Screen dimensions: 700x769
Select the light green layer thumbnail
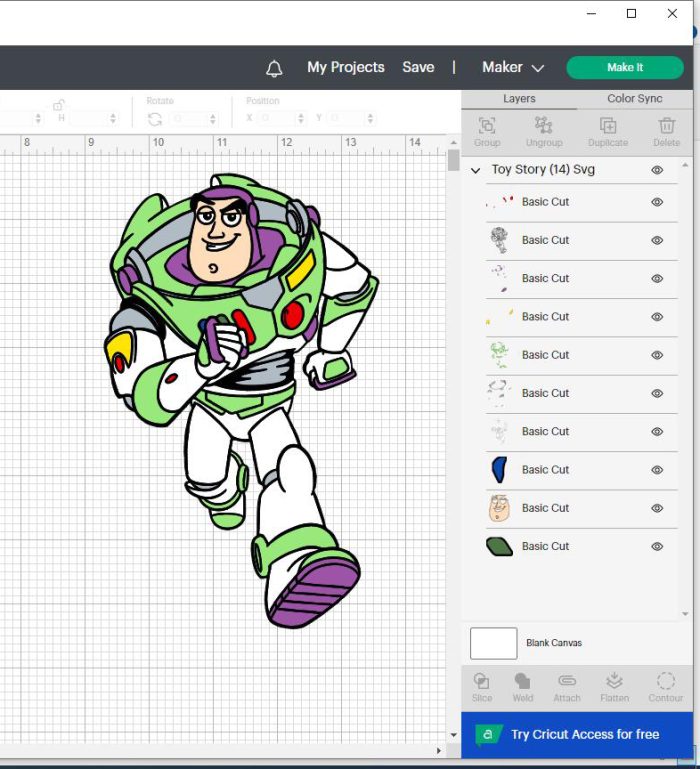(x=499, y=355)
